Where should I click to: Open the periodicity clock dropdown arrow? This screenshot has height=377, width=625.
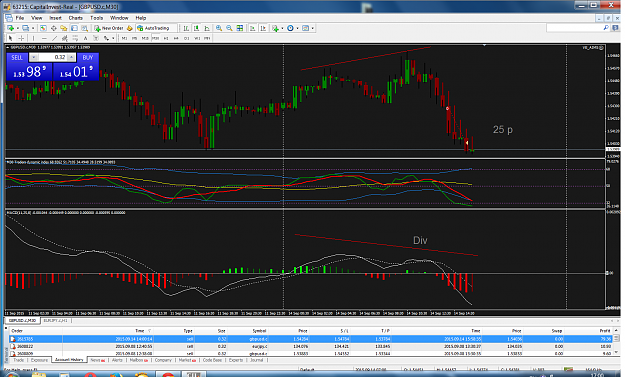[x=297, y=28]
